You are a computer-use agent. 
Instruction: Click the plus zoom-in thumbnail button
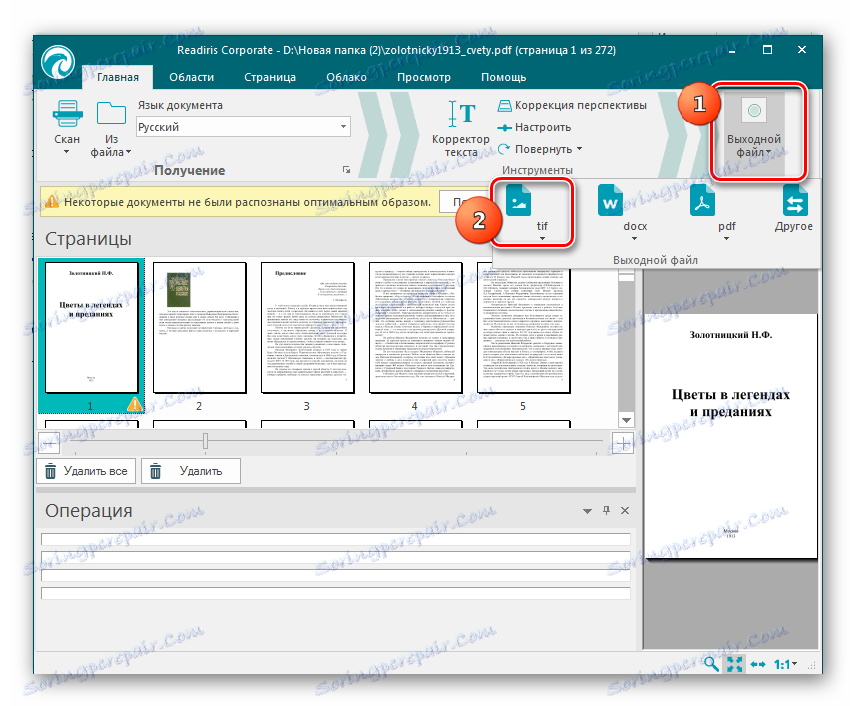pyautogui.click(x=622, y=444)
